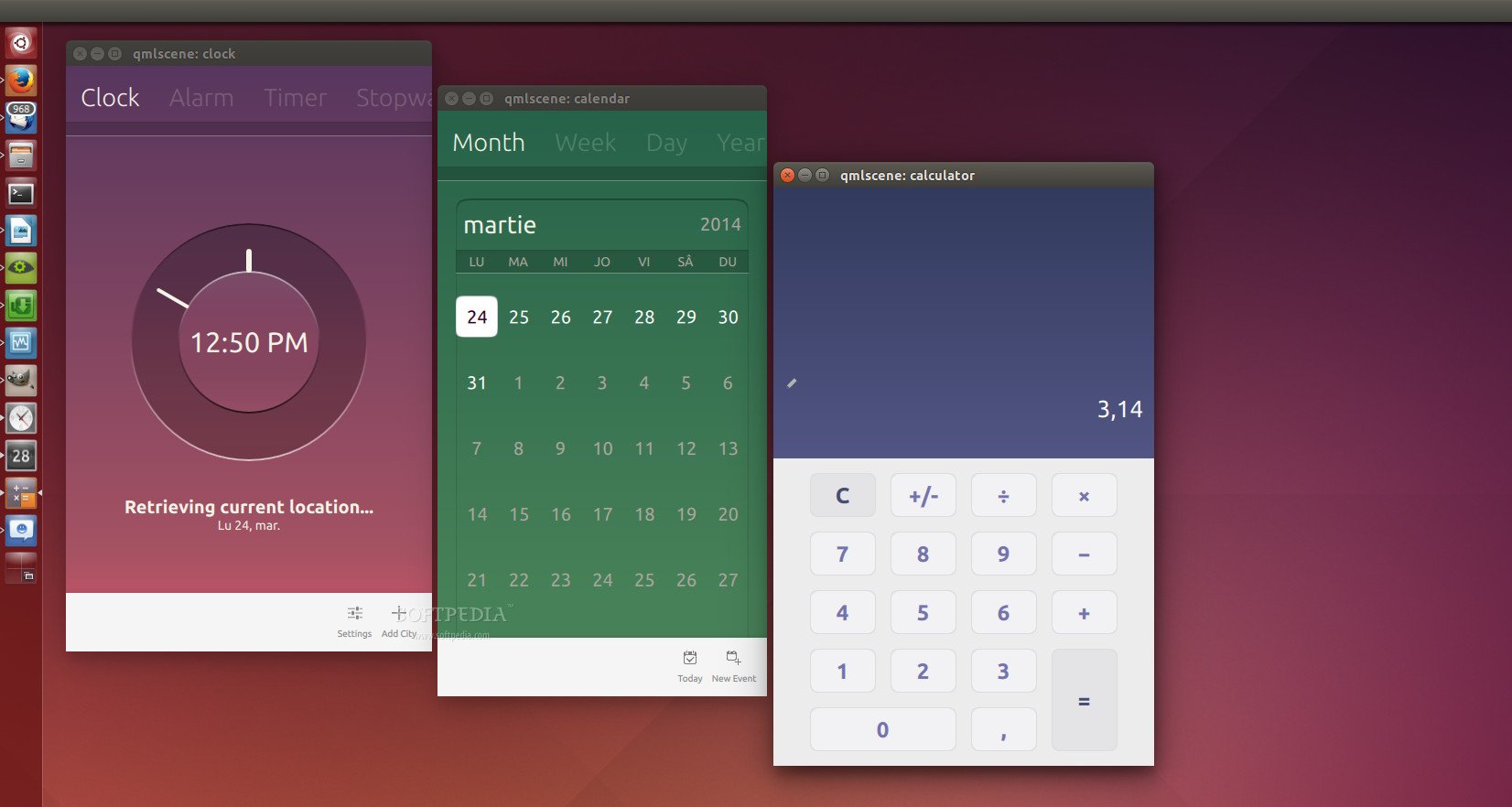
Task: Click the pencil edit icon in calculator
Action: coord(792,383)
